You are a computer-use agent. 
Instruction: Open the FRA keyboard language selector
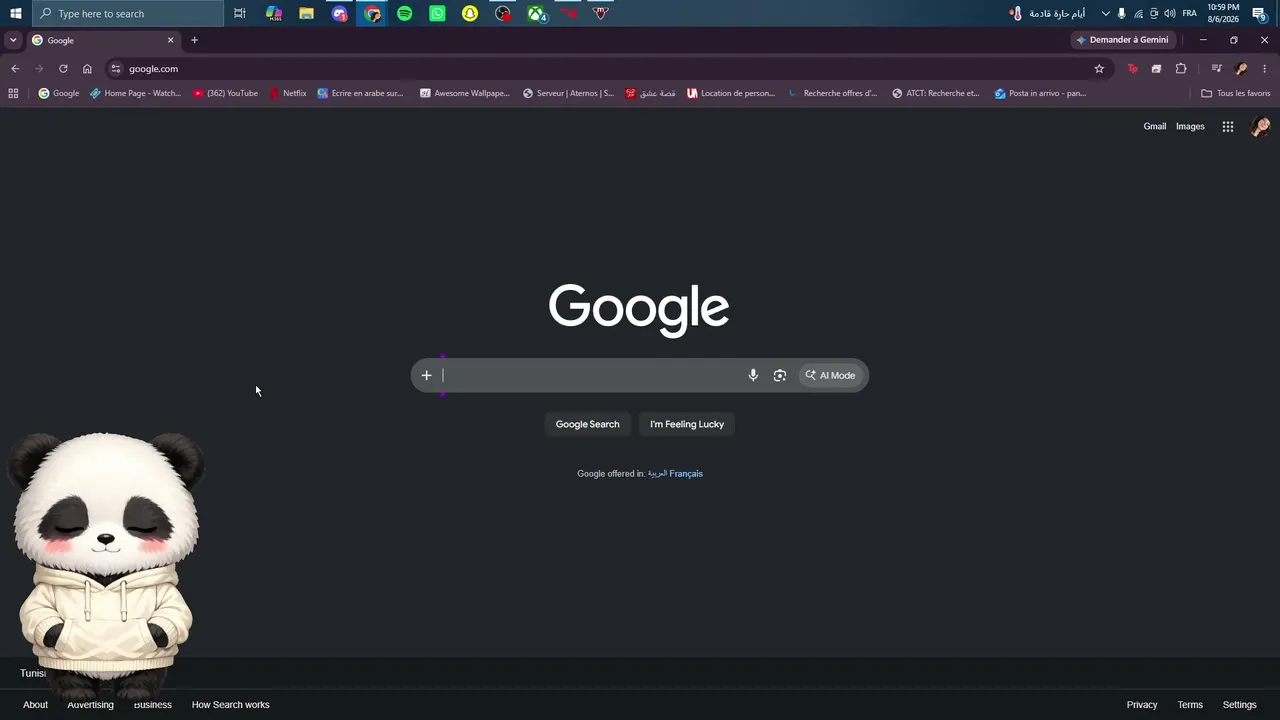(1189, 13)
